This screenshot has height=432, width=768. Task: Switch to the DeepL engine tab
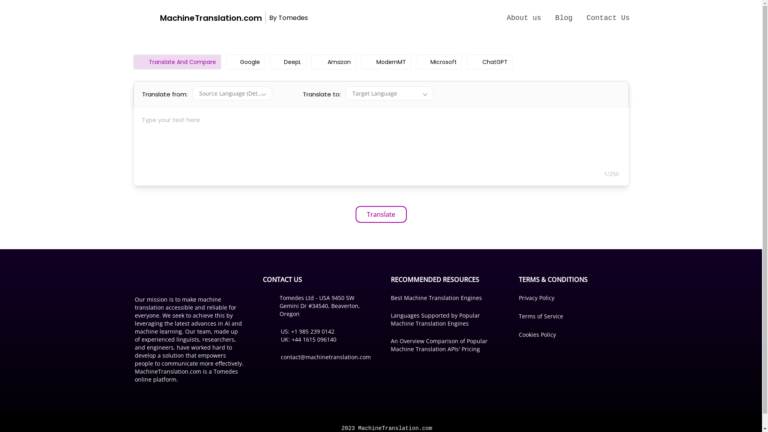[x=288, y=62]
